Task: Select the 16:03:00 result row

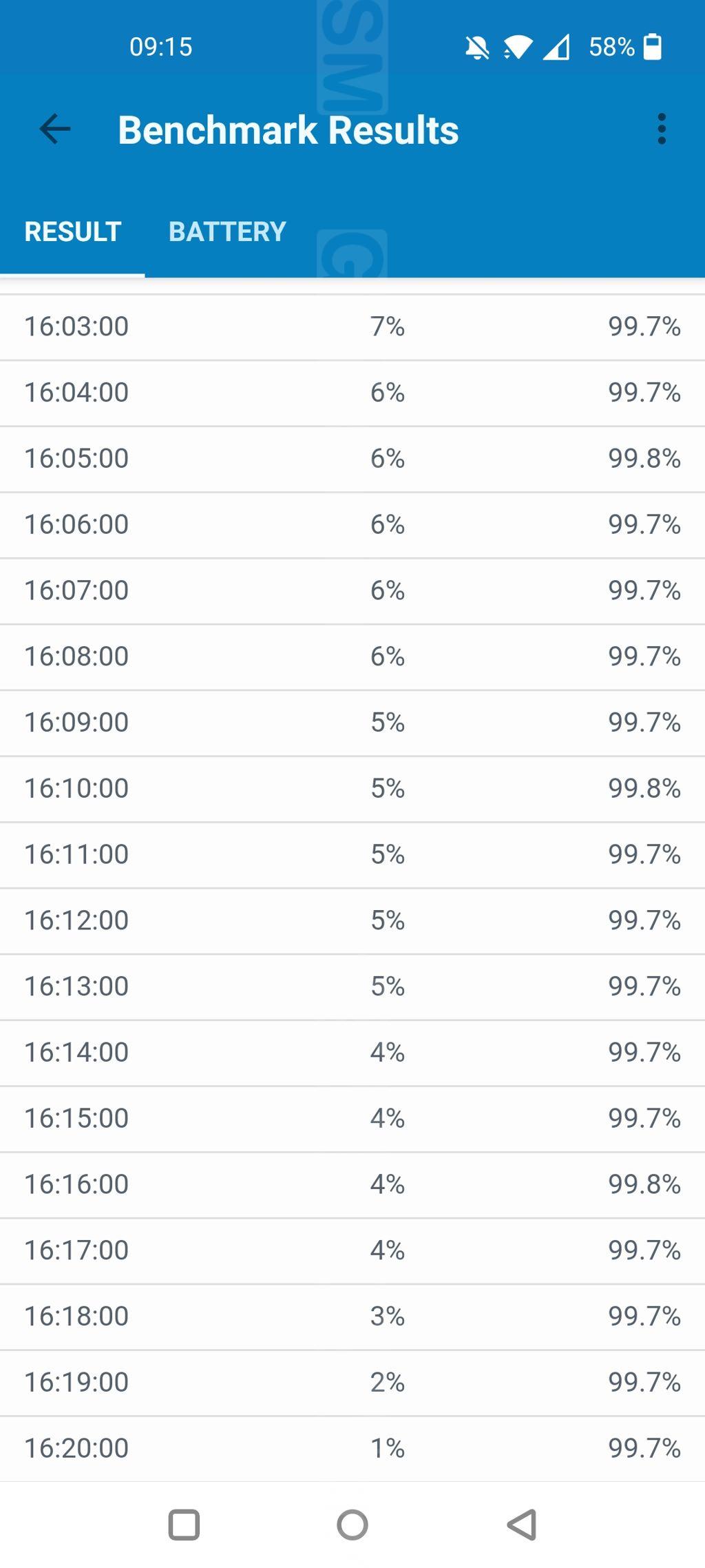Action: click(x=352, y=327)
